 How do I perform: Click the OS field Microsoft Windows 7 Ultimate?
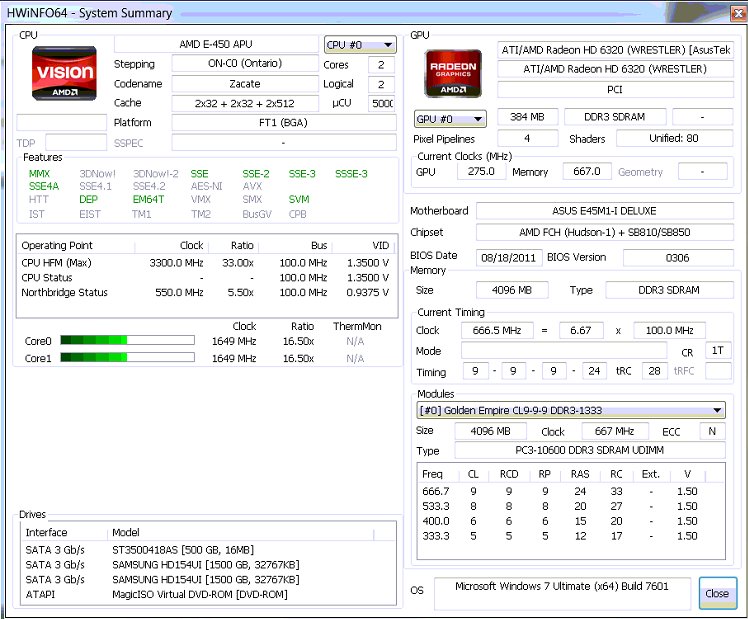pos(562,593)
